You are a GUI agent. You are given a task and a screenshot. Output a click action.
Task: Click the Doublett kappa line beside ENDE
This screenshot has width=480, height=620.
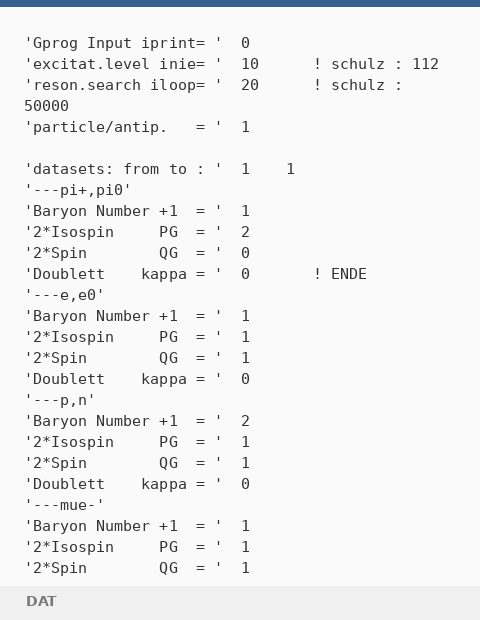[137, 274]
